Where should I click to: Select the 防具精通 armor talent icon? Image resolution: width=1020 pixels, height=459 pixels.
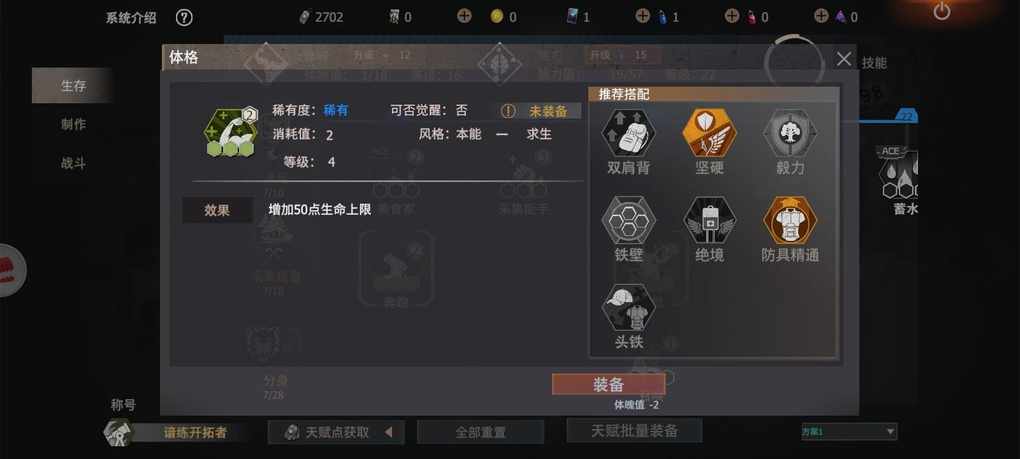pyautogui.click(x=790, y=220)
